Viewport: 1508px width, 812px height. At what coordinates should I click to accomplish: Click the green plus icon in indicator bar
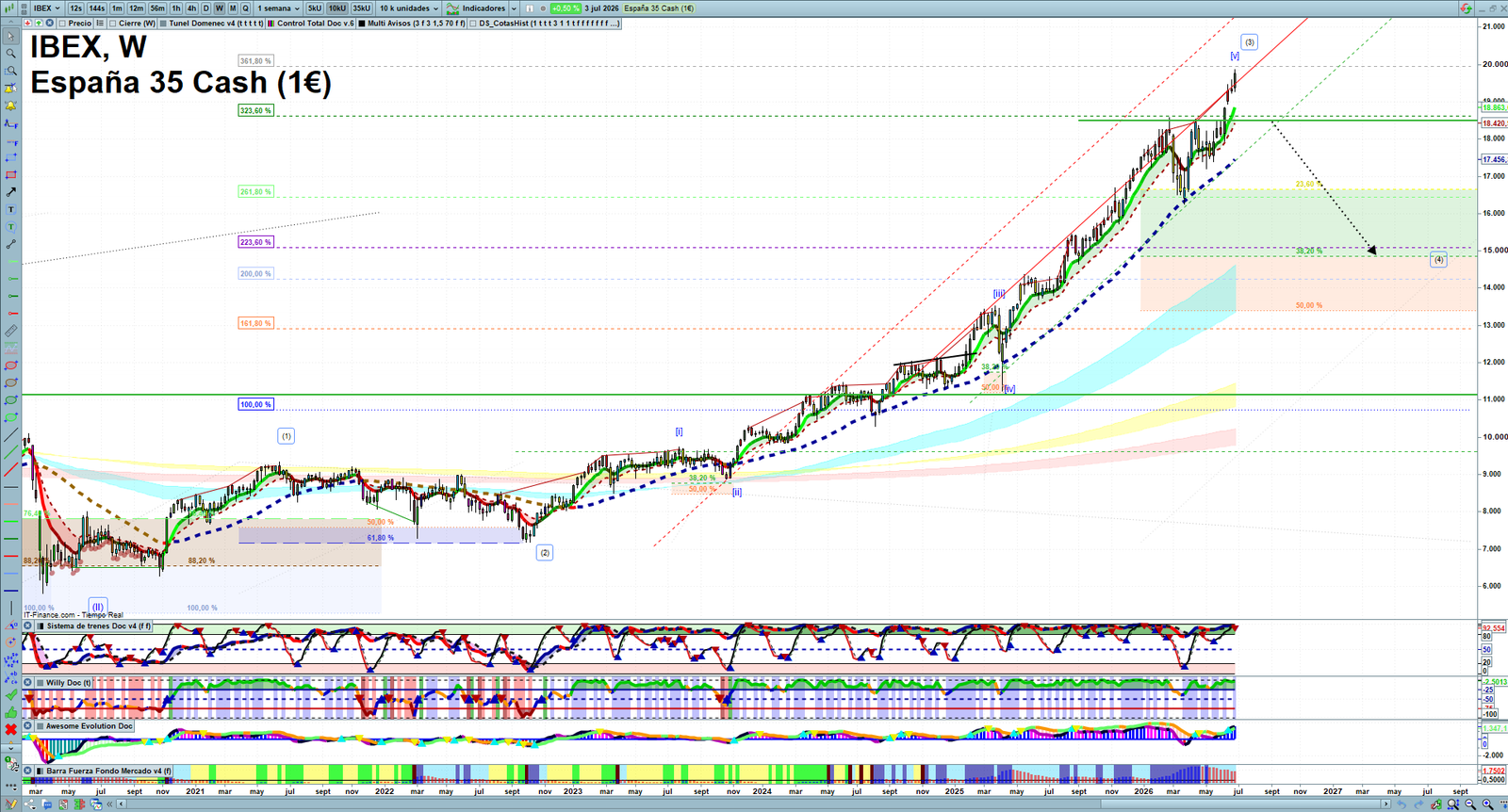pyautogui.click(x=39, y=24)
